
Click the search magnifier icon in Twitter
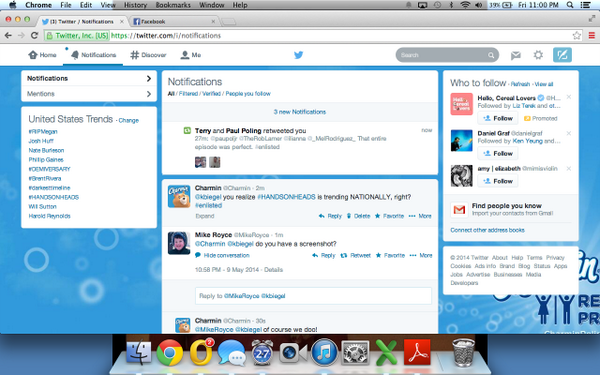pyautogui.click(x=491, y=55)
